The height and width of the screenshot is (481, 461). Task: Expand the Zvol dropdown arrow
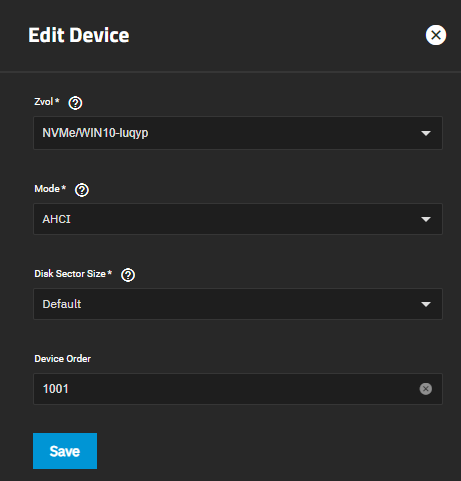[x=426, y=133]
